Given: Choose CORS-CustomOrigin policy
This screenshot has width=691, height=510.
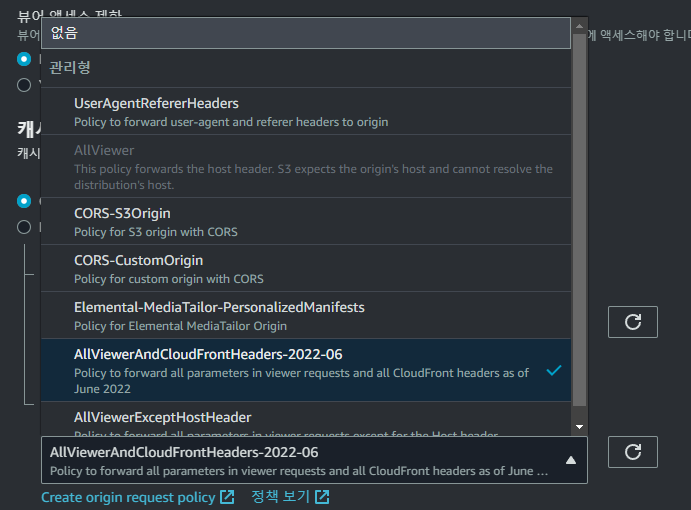Looking at the screenshot, I should click(x=306, y=268).
